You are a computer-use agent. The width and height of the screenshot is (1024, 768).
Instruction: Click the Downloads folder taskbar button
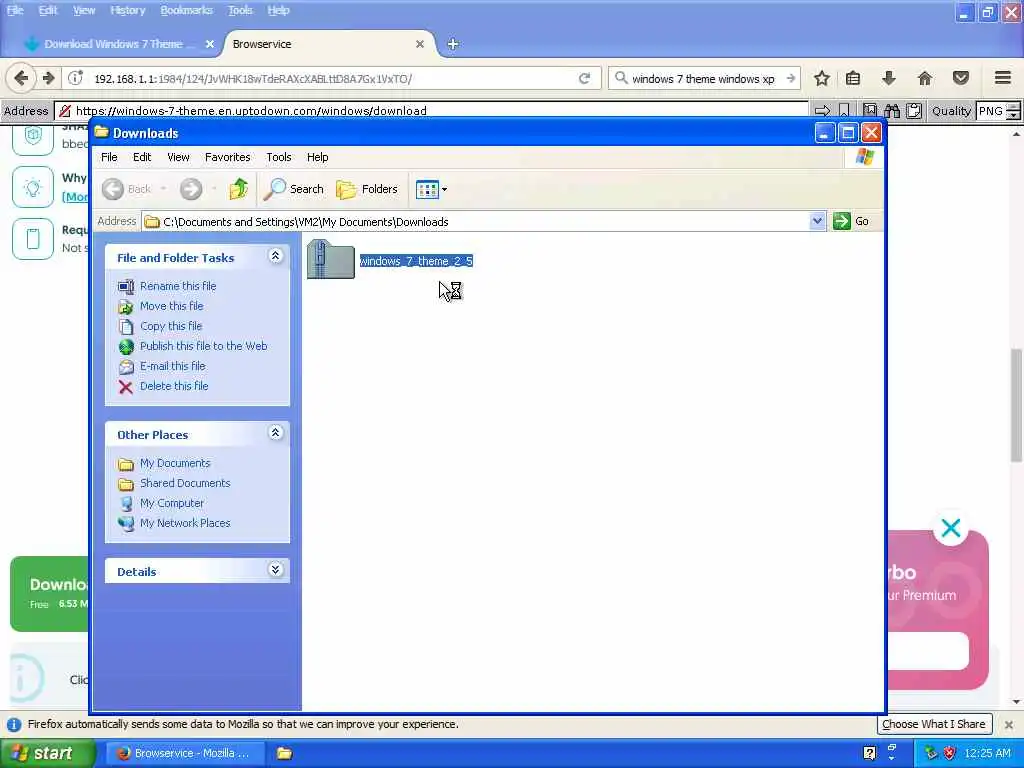tap(284, 753)
